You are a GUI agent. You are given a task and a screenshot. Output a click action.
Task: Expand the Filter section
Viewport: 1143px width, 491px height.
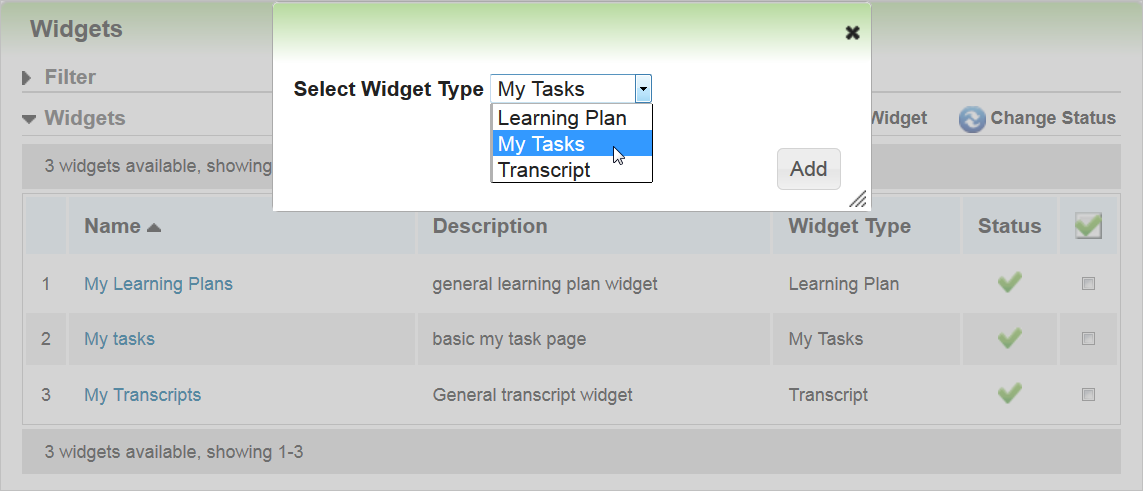[x=27, y=77]
